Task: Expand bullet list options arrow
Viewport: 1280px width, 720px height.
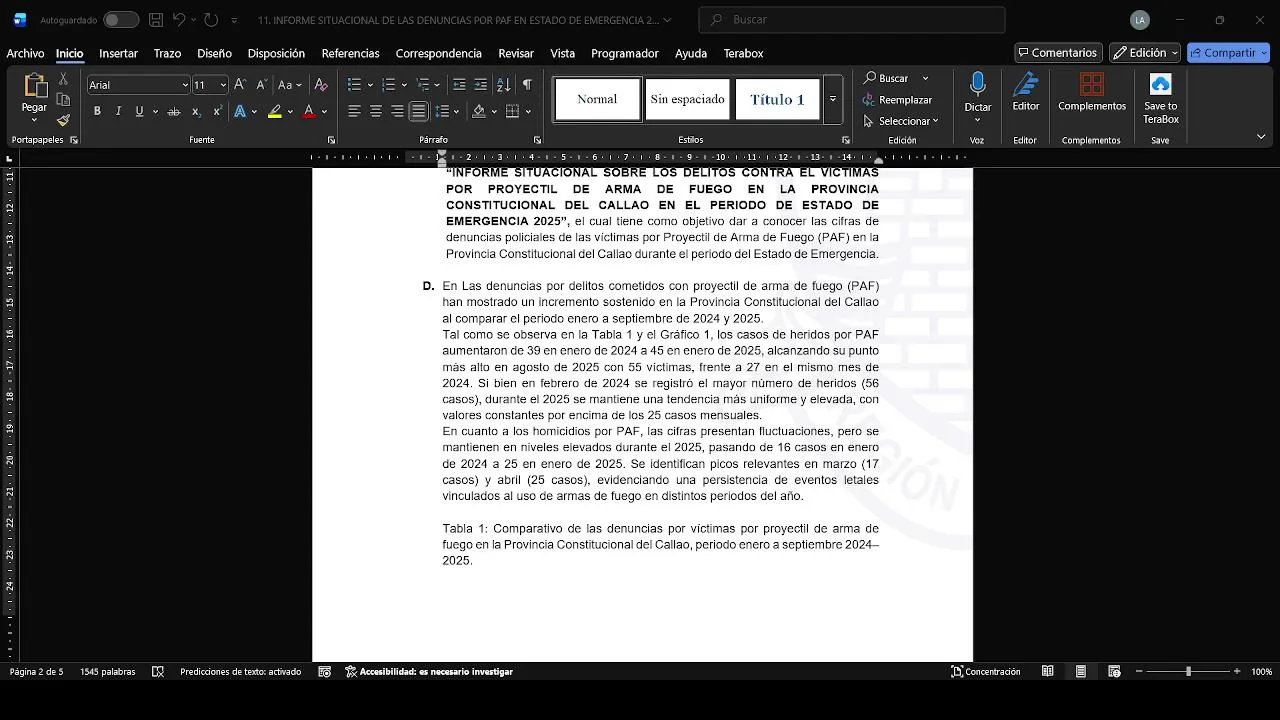Action: 370,85
